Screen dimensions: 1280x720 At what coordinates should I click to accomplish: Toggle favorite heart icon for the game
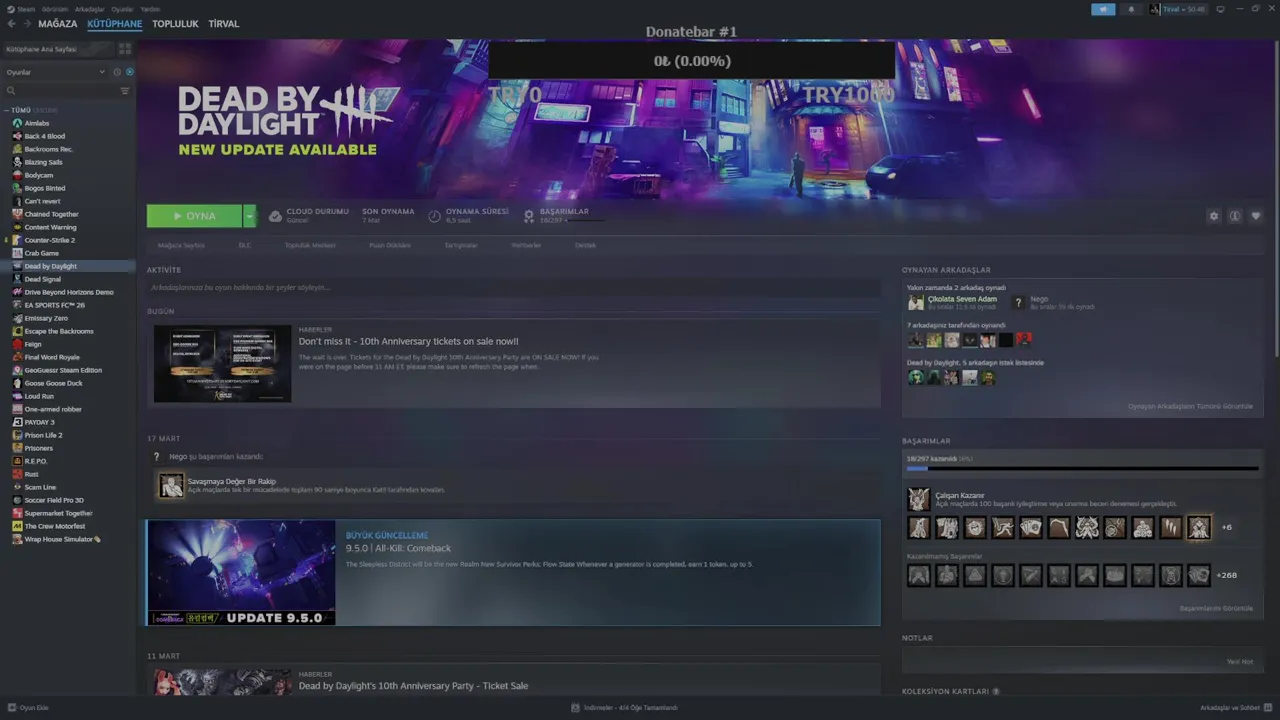pyautogui.click(x=1256, y=216)
